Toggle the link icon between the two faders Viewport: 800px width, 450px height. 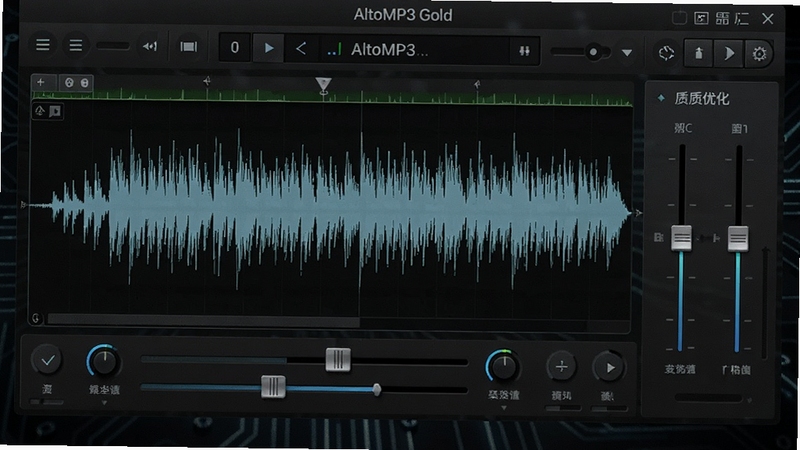pyautogui.click(x=709, y=238)
